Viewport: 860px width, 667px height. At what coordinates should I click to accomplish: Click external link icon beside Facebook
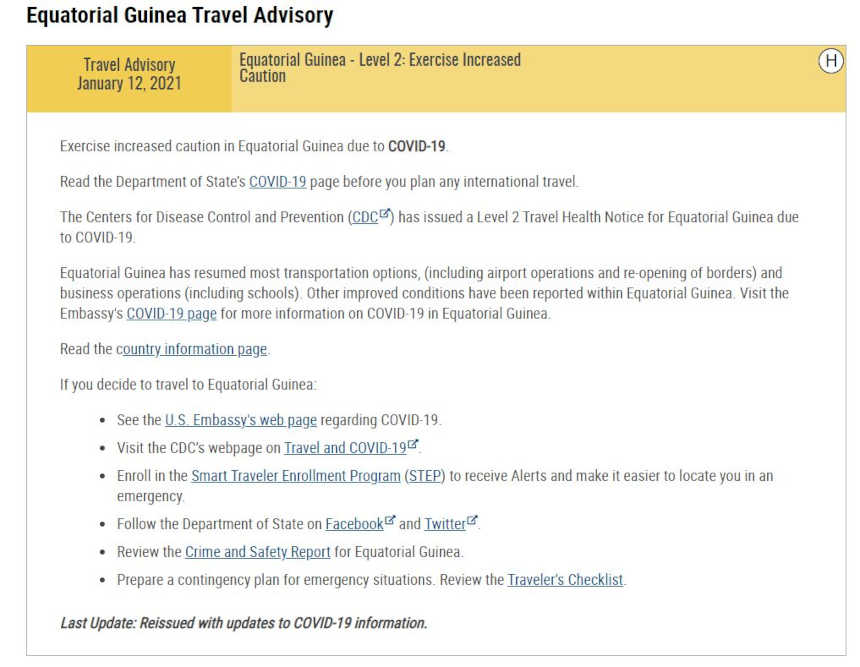coord(389,519)
